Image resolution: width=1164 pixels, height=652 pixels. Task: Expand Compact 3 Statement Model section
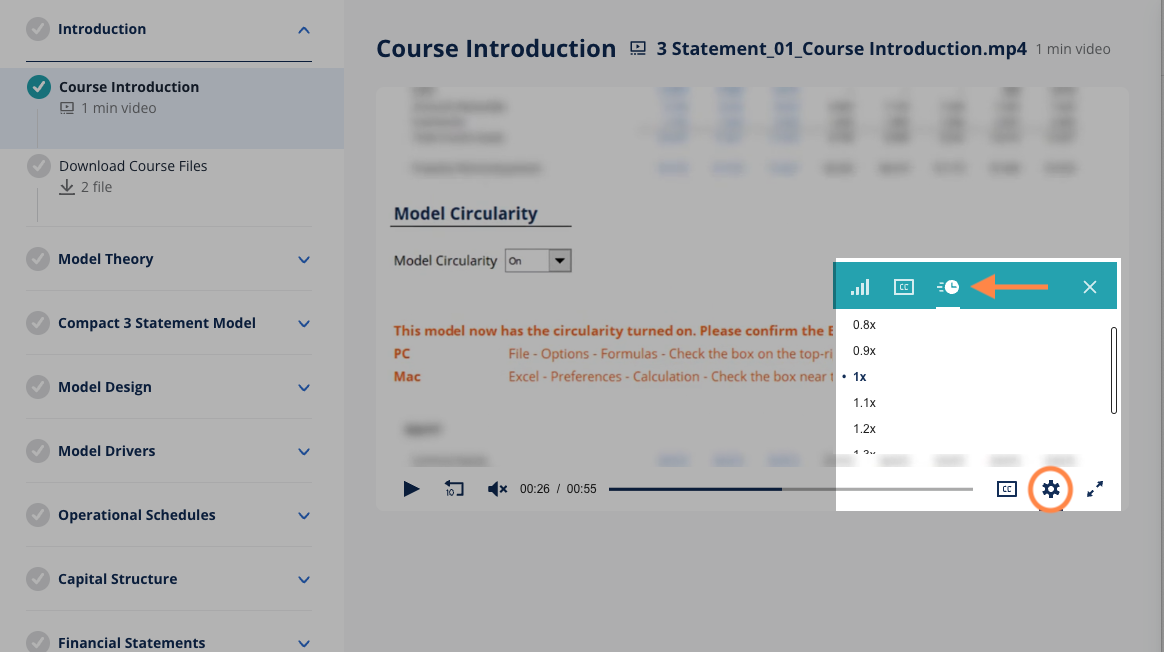click(304, 323)
